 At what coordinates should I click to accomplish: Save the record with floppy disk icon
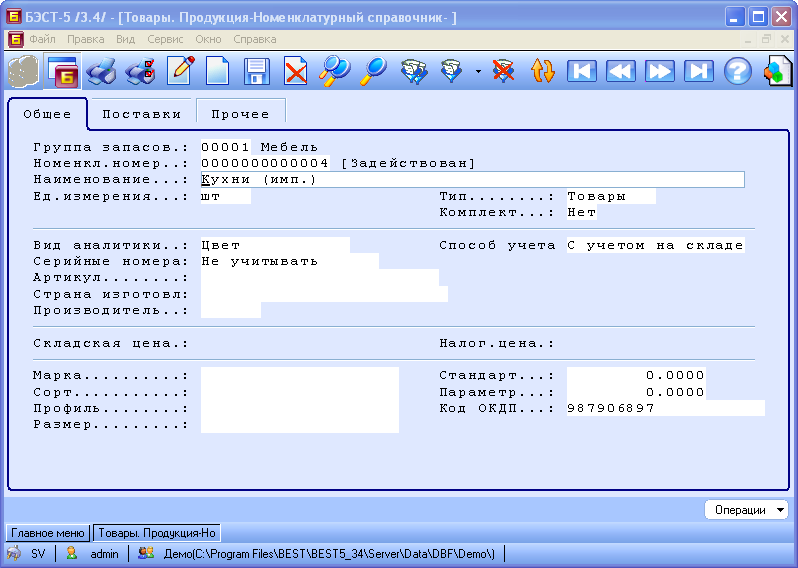point(256,71)
